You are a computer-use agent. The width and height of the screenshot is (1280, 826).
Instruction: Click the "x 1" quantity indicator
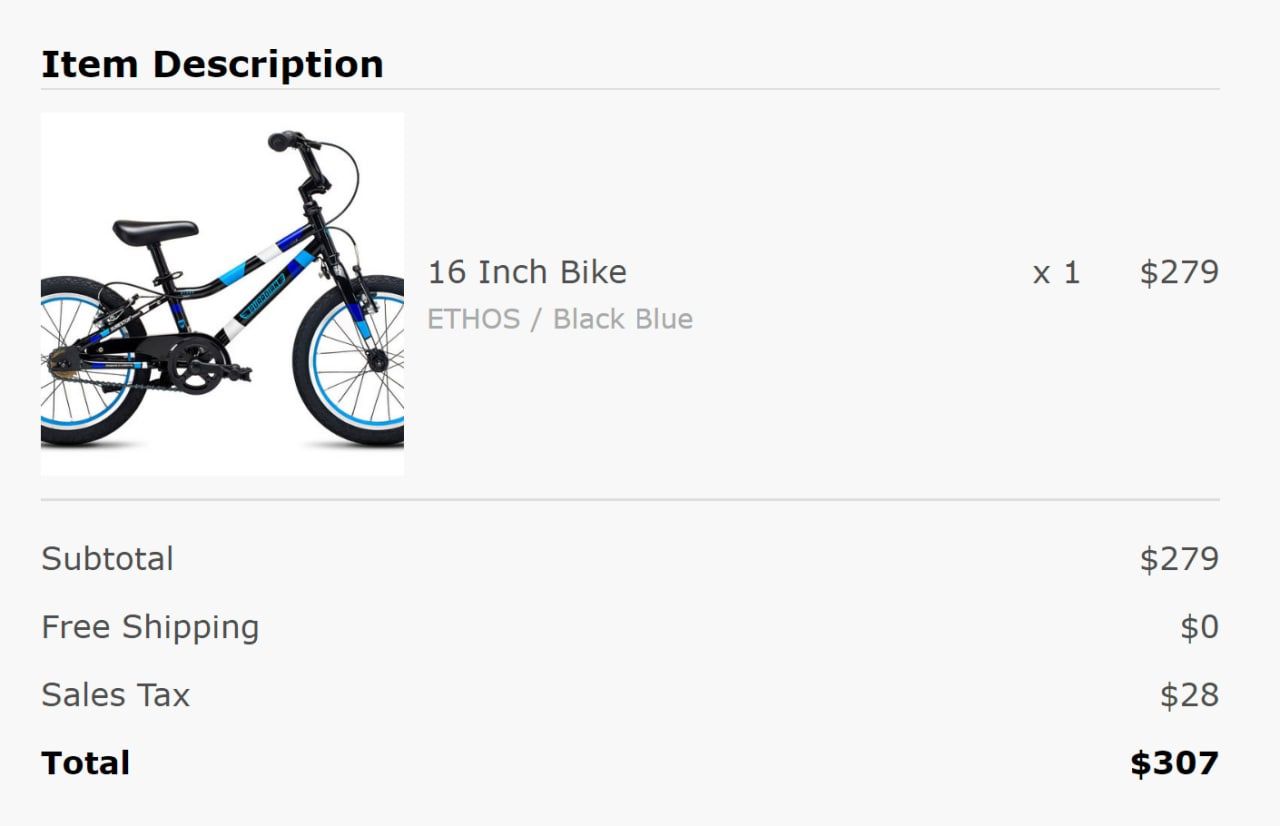[1056, 272]
